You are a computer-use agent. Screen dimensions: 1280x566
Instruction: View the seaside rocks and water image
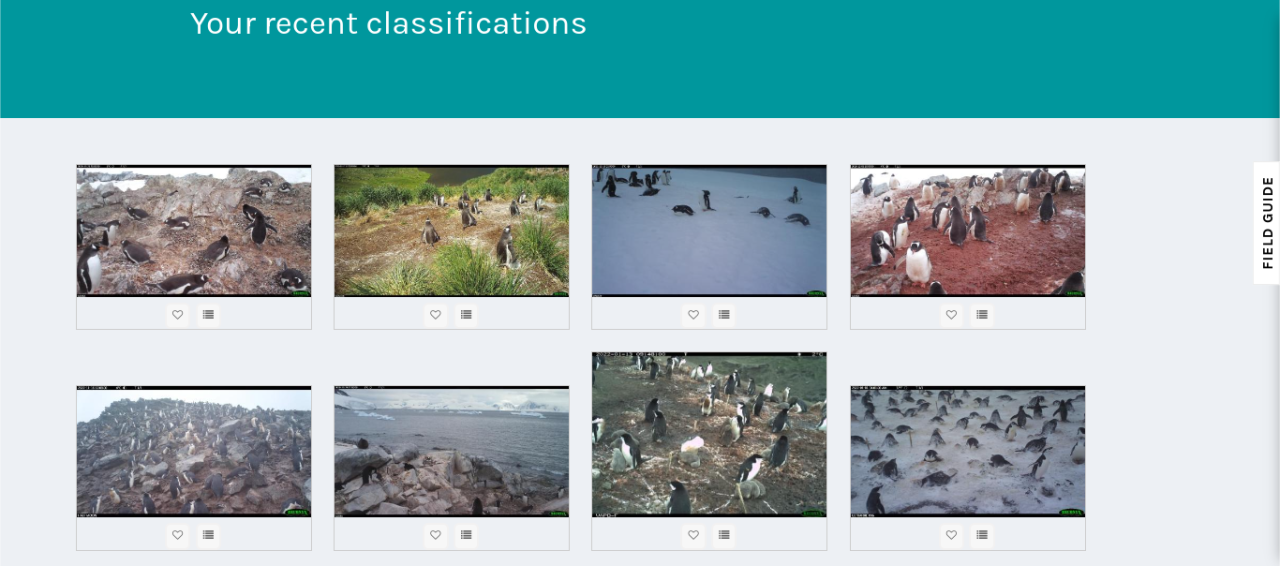tap(451, 452)
